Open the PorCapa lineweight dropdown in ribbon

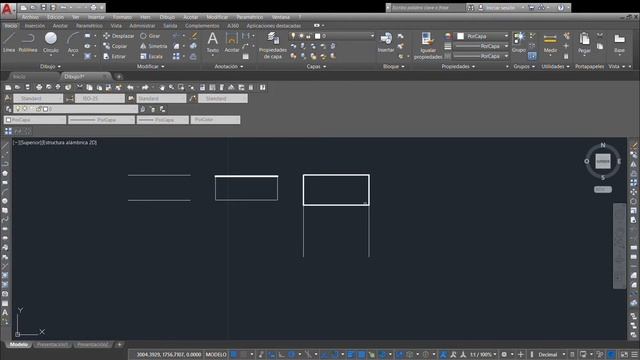coord(482,46)
